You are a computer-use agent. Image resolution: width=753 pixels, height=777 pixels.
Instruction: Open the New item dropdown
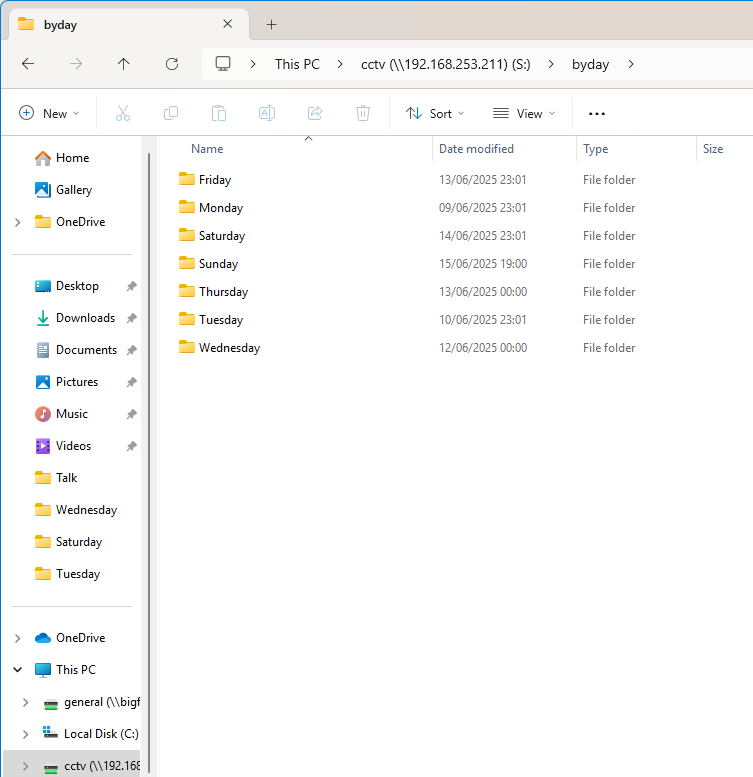pos(49,113)
